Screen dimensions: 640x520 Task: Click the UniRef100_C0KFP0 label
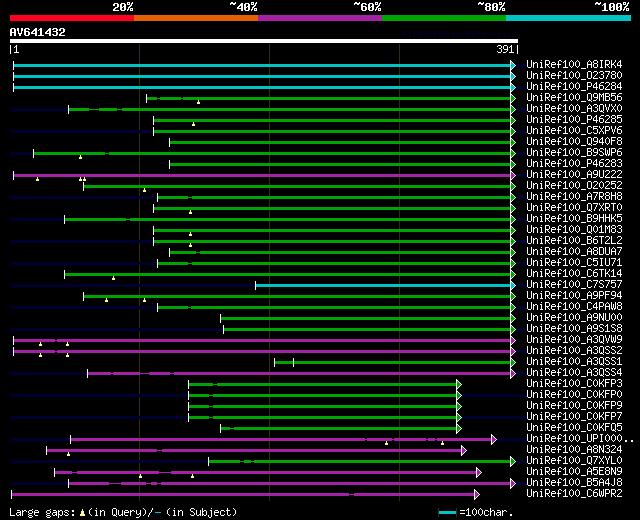click(x=574, y=395)
